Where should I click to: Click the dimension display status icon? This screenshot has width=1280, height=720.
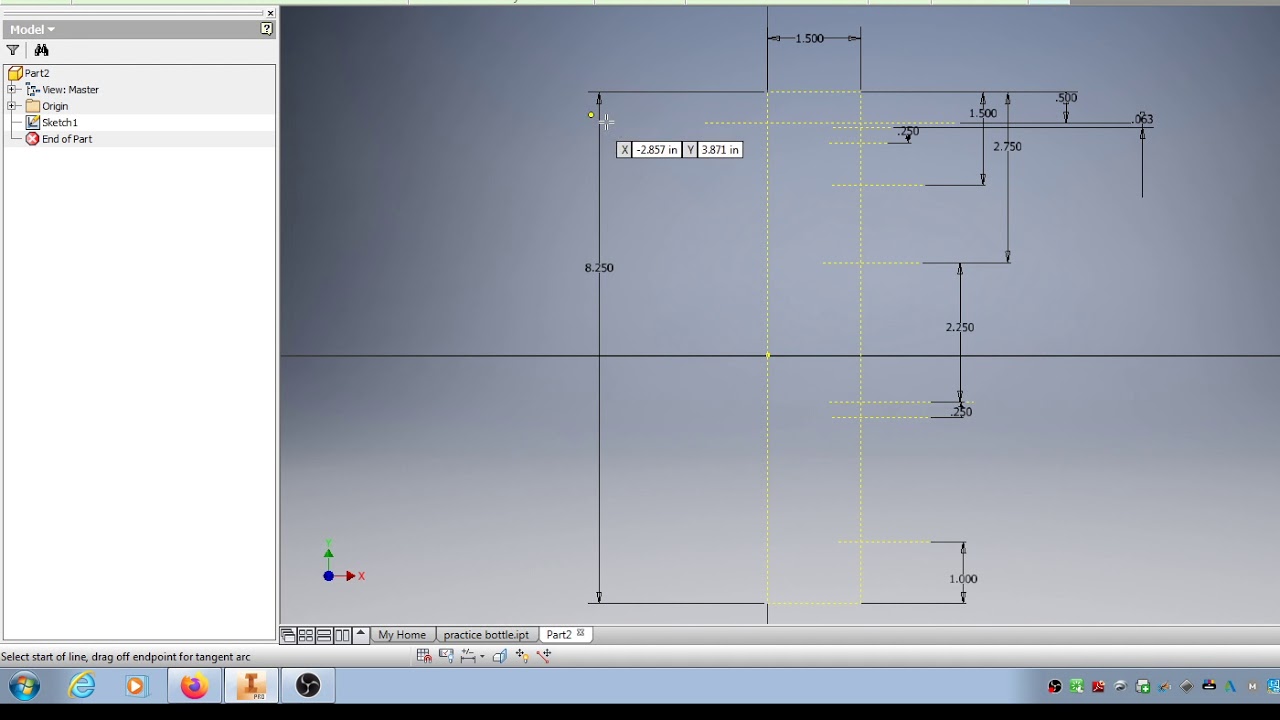[468, 656]
